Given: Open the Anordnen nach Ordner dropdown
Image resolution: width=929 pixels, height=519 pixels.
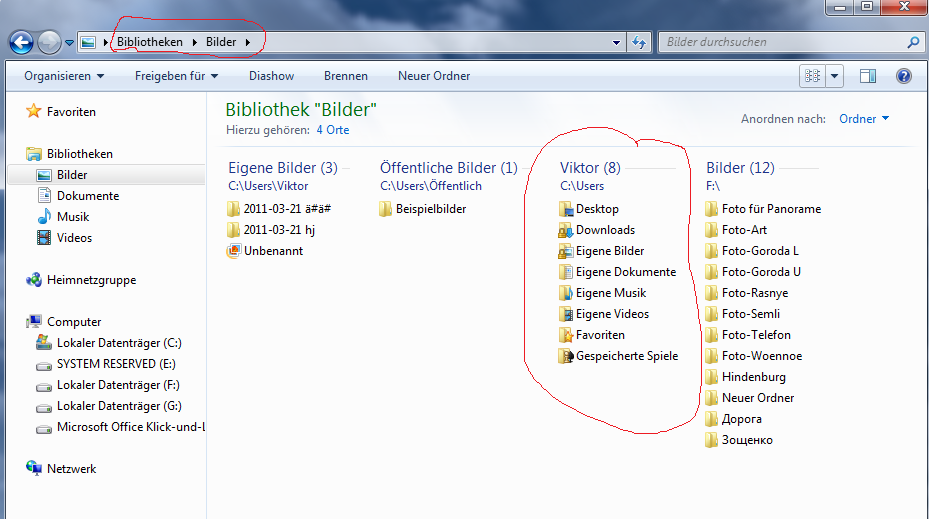Looking at the screenshot, I should point(864,119).
